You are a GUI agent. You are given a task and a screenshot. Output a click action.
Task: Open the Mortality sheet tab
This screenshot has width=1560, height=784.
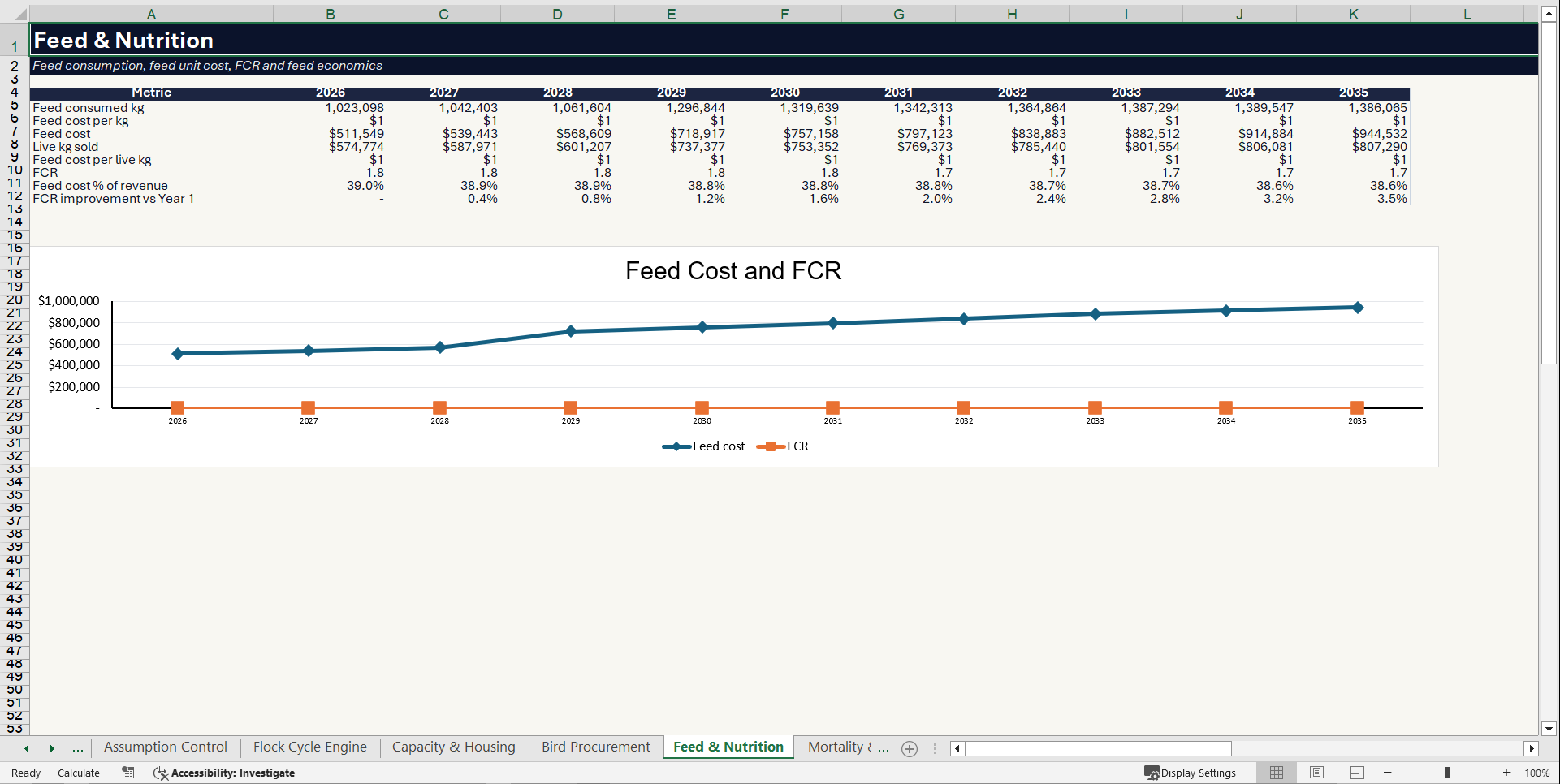coord(840,747)
